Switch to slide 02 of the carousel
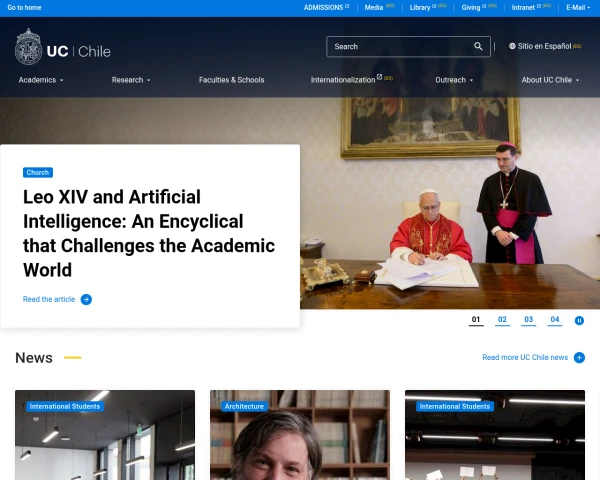The image size is (600, 480). [x=502, y=320]
